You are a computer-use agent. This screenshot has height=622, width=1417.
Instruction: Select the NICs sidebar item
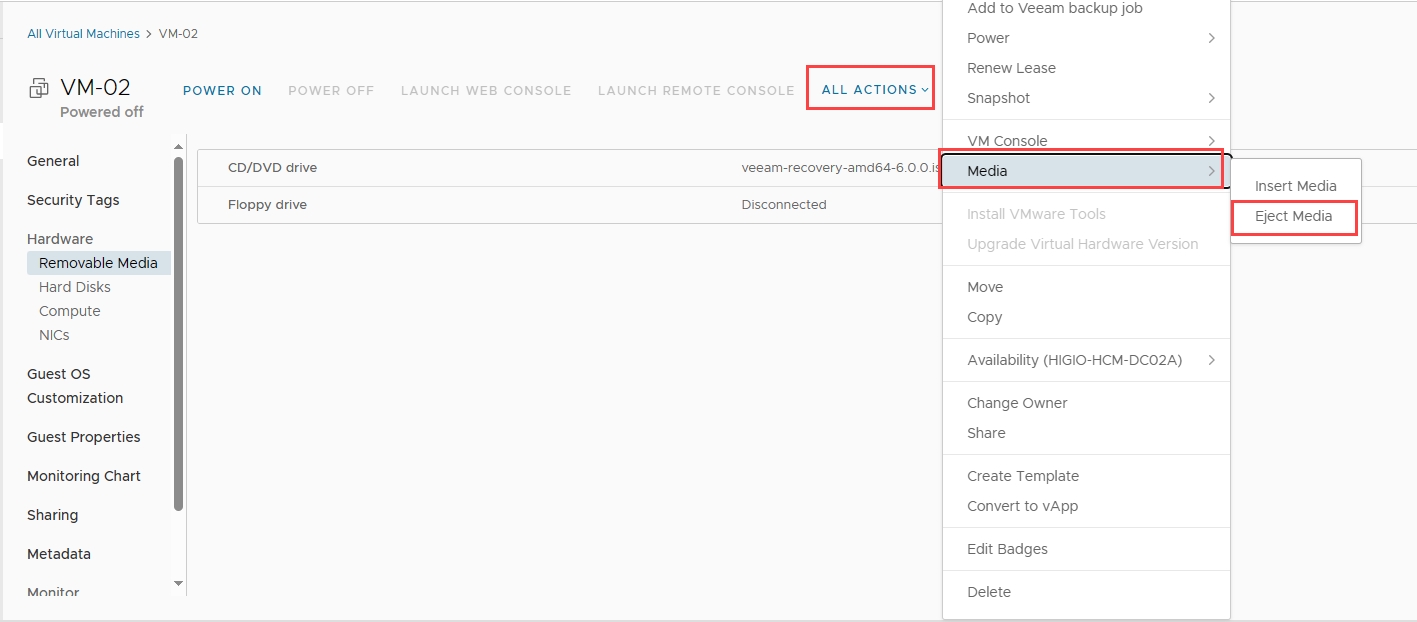coord(54,335)
